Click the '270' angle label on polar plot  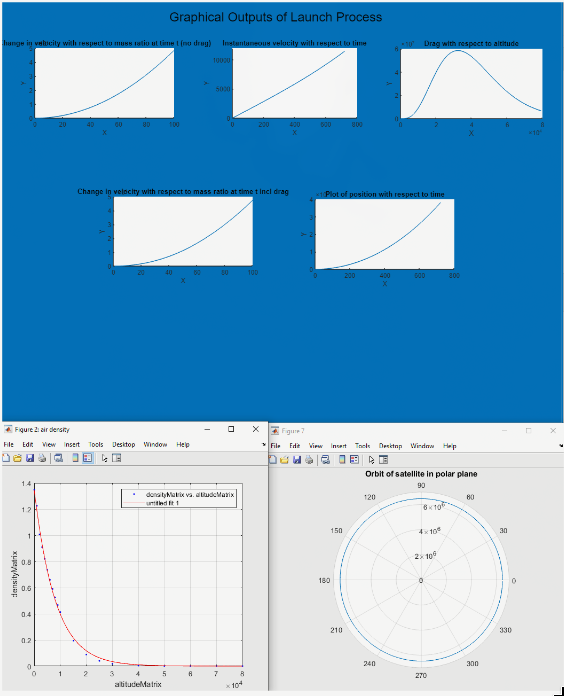coord(421,676)
